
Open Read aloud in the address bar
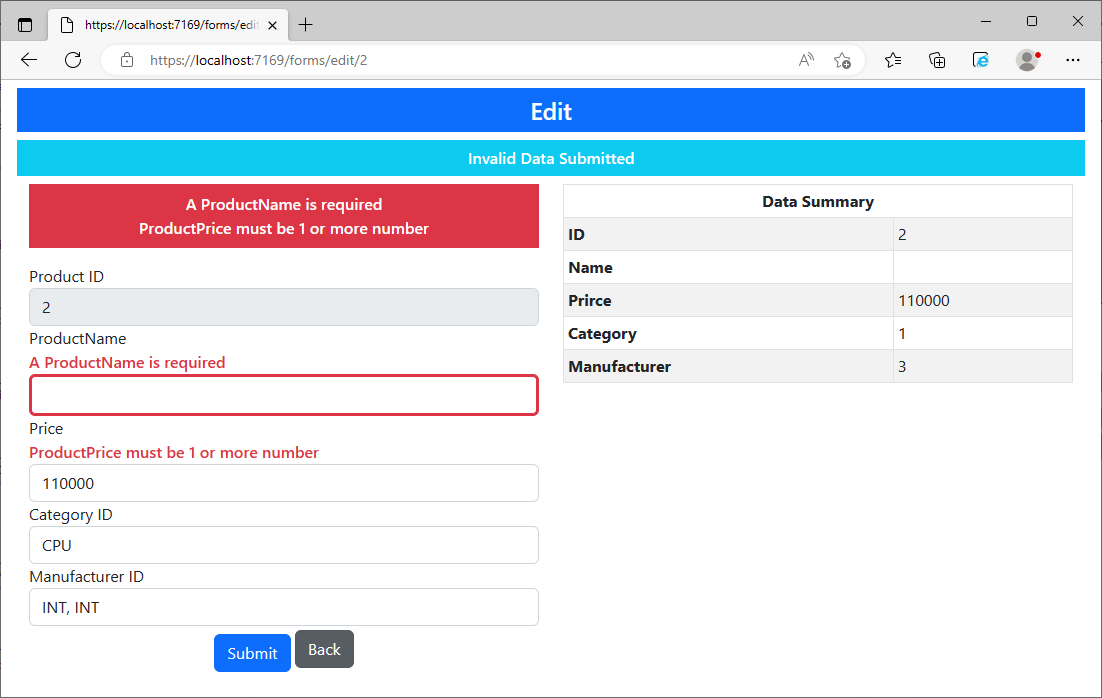[806, 60]
